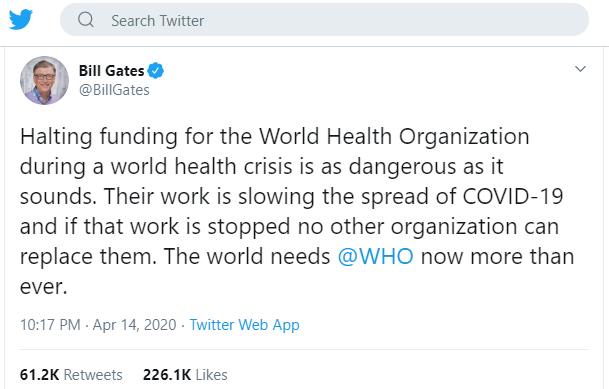
Task: Open the @BillGates handle link
Action: click(x=114, y=90)
